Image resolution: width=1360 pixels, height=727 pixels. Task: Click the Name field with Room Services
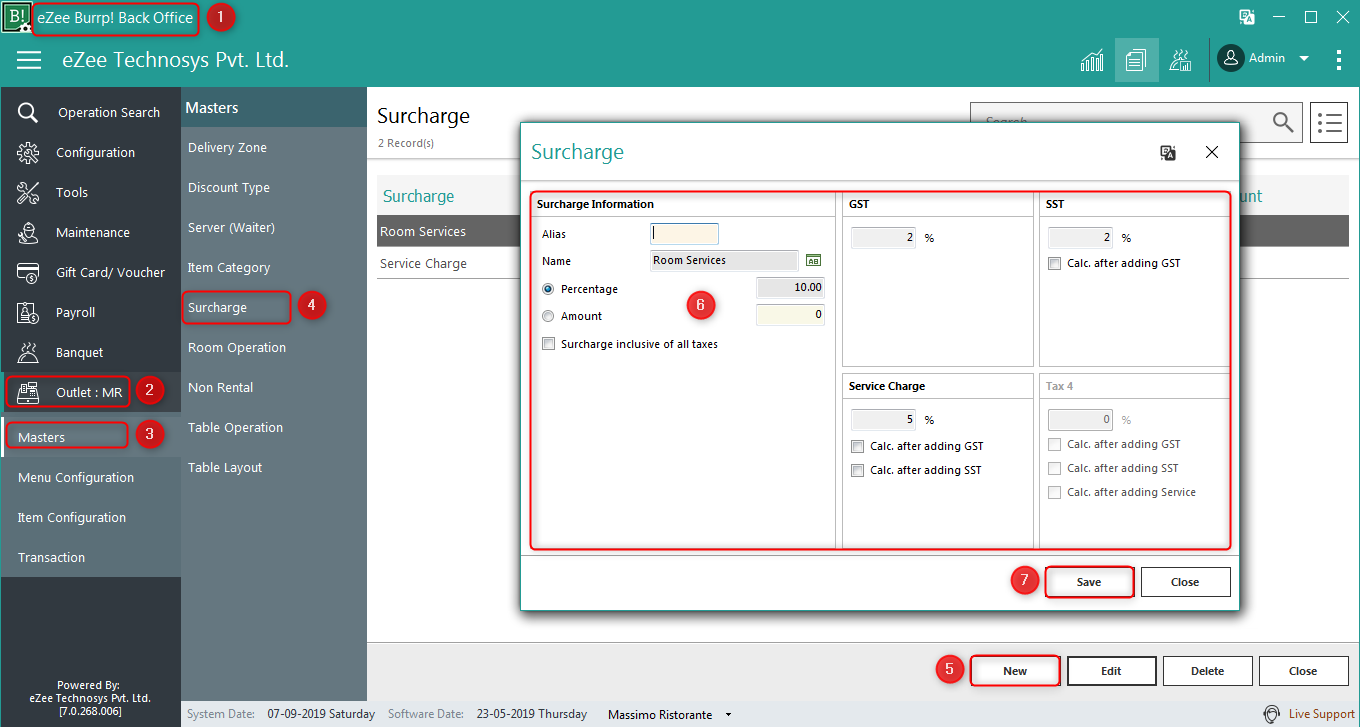724,261
